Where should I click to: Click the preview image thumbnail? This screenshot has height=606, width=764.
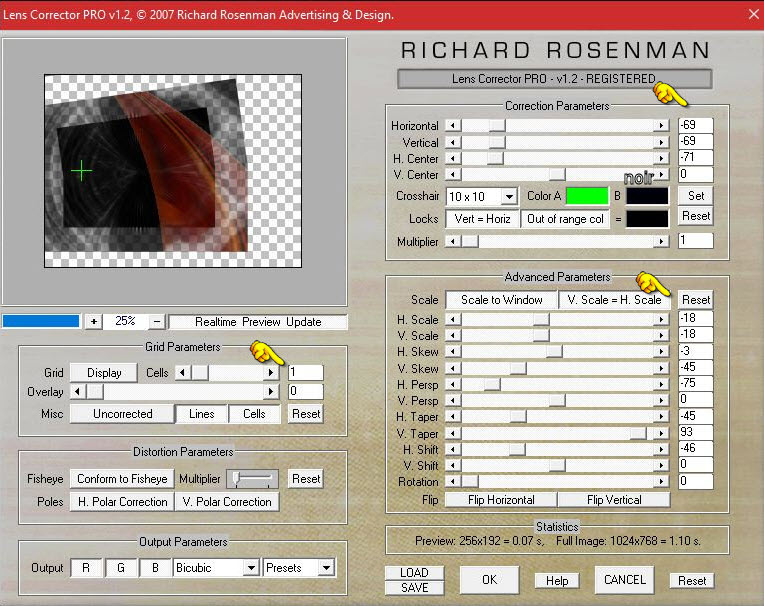tap(173, 171)
